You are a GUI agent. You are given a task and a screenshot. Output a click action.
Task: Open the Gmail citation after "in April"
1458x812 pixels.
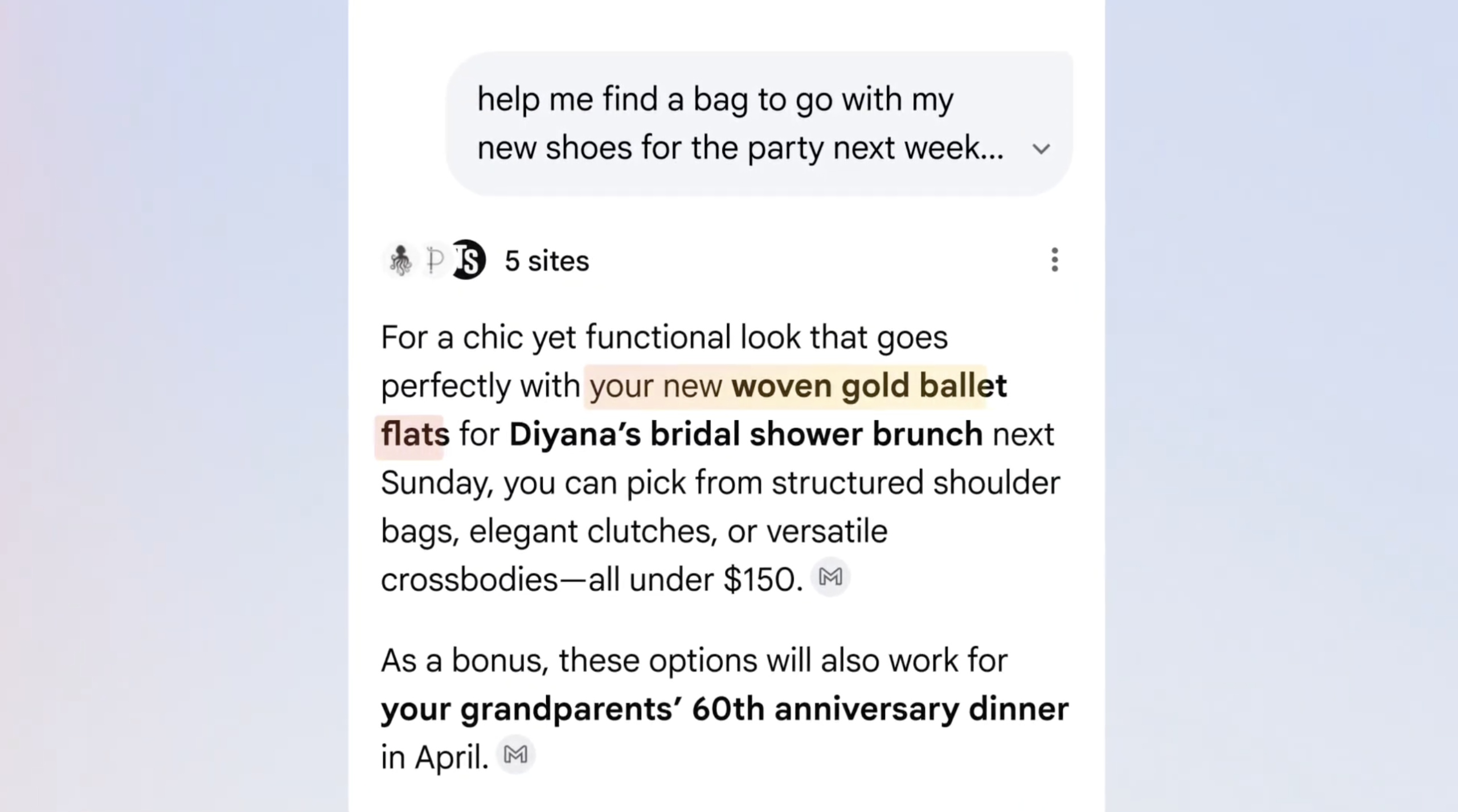516,754
